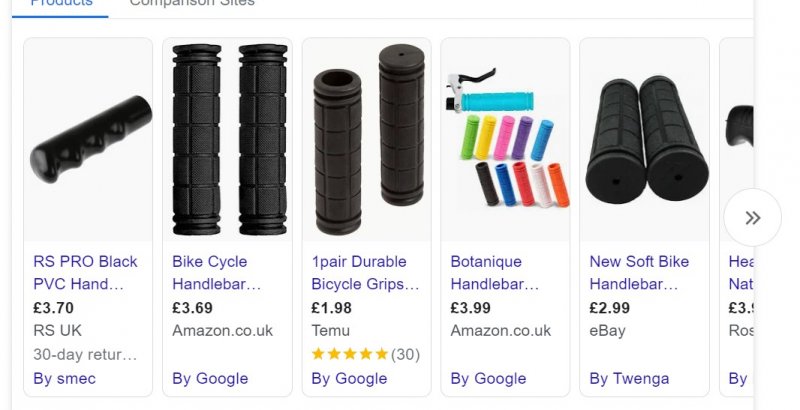Click the RS PRO black handle image
The width and height of the screenshot is (800, 410).
click(88, 140)
